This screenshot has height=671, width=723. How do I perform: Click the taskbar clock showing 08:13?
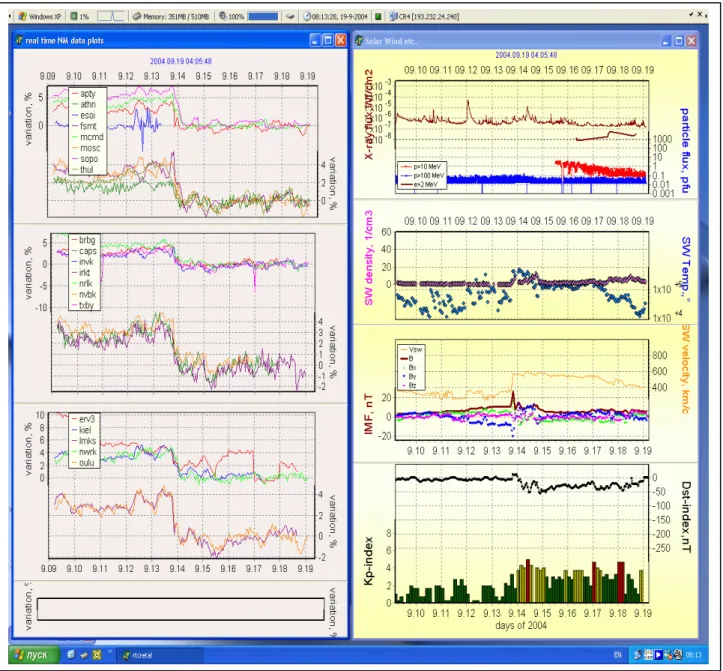[x=693, y=655]
